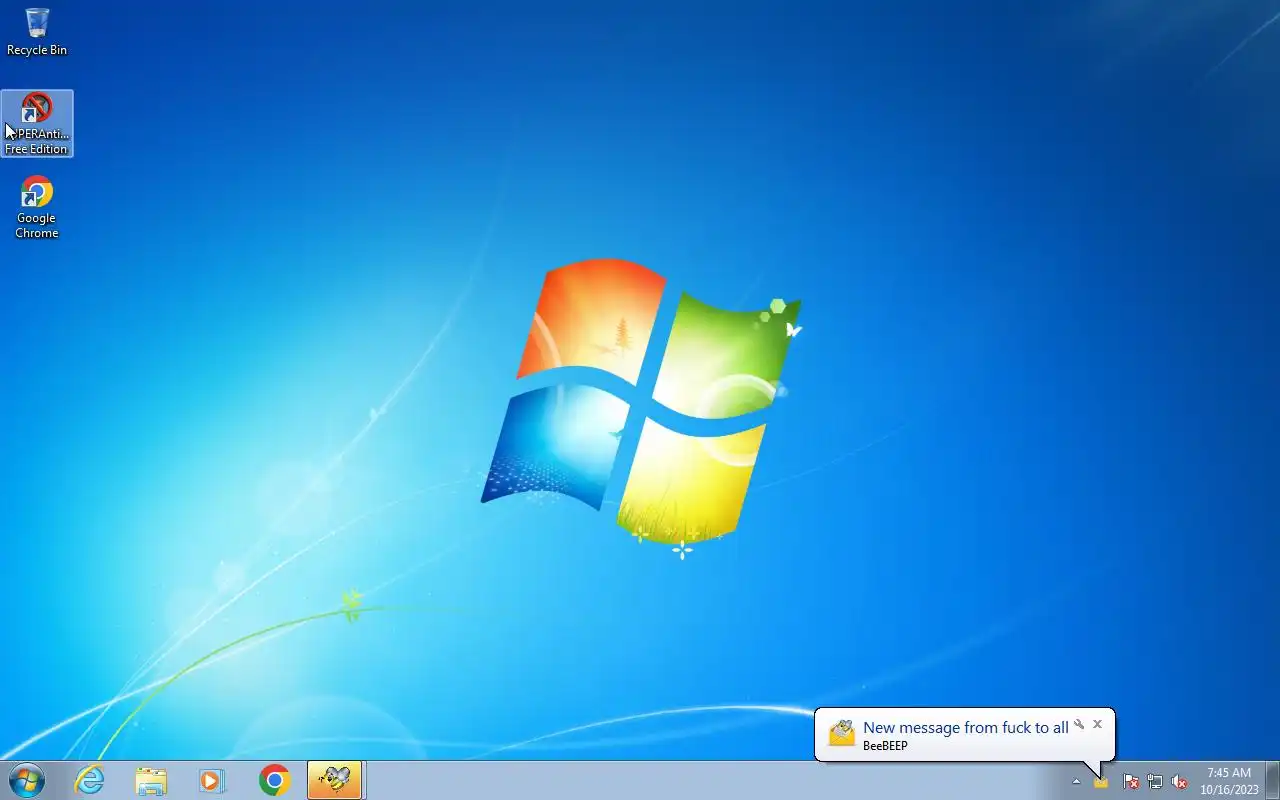Click the muted volume speaker icon
The image size is (1280, 800).
[1179, 781]
